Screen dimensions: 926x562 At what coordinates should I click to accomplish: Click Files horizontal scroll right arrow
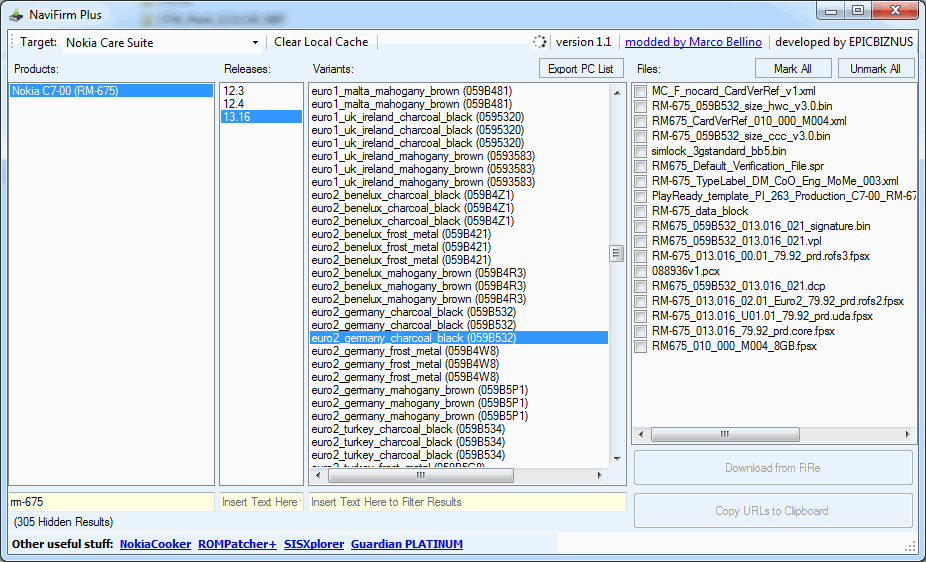(x=908, y=434)
